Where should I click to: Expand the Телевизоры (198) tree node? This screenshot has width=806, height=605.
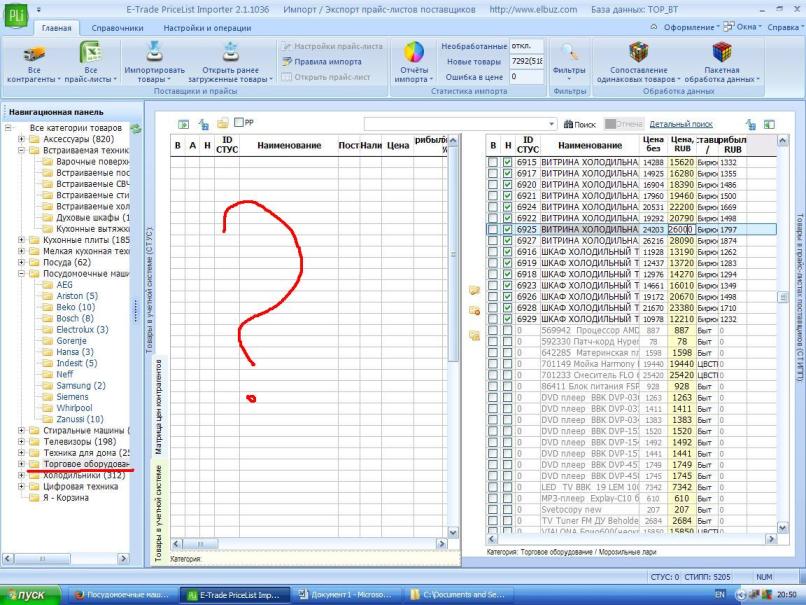[x=21, y=442]
